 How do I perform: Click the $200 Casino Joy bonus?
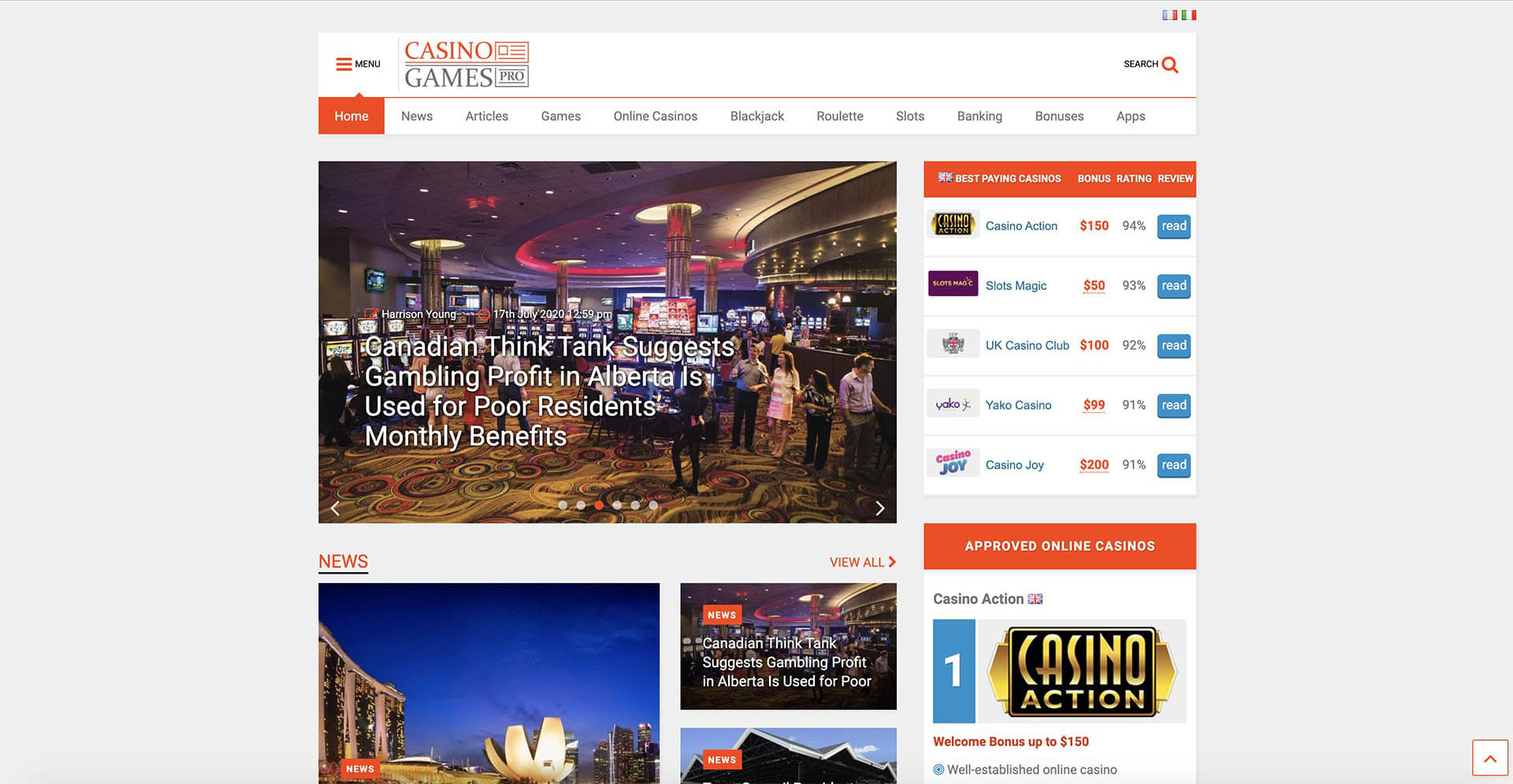click(x=1094, y=465)
